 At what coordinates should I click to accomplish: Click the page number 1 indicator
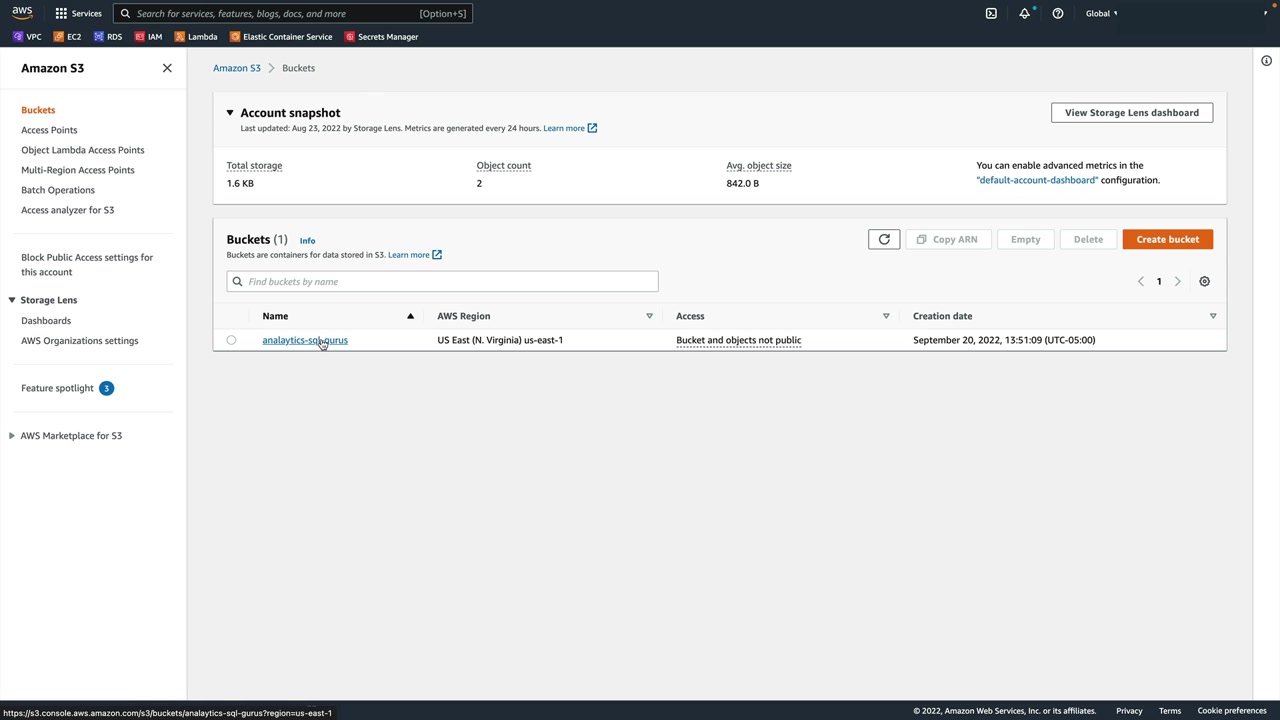tap(1159, 281)
